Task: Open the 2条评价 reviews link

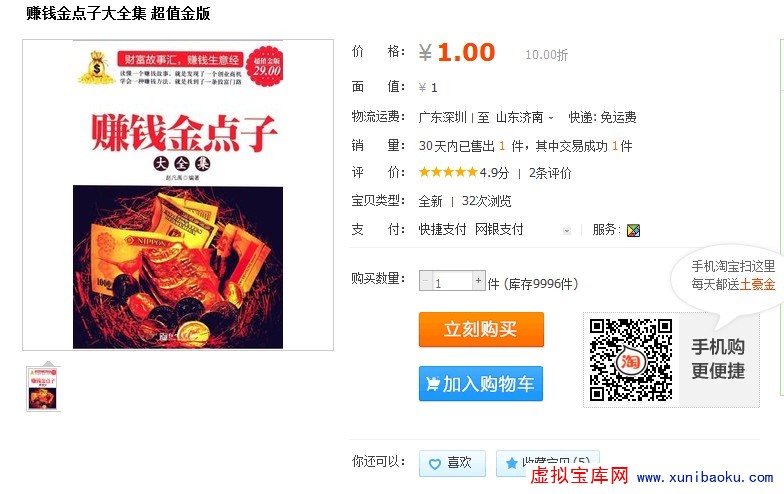Action: pyautogui.click(x=550, y=173)
